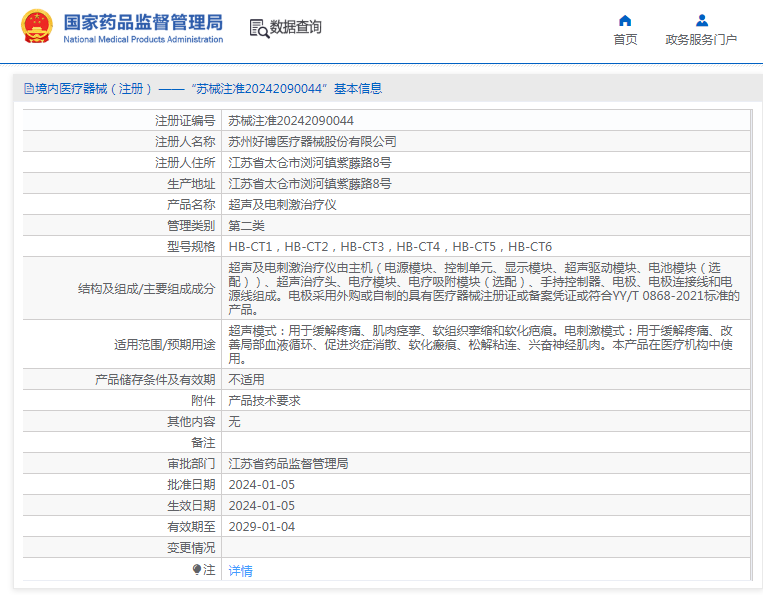Click the national emblem logo
Viewport: 763px width, 595px height.
36,26
